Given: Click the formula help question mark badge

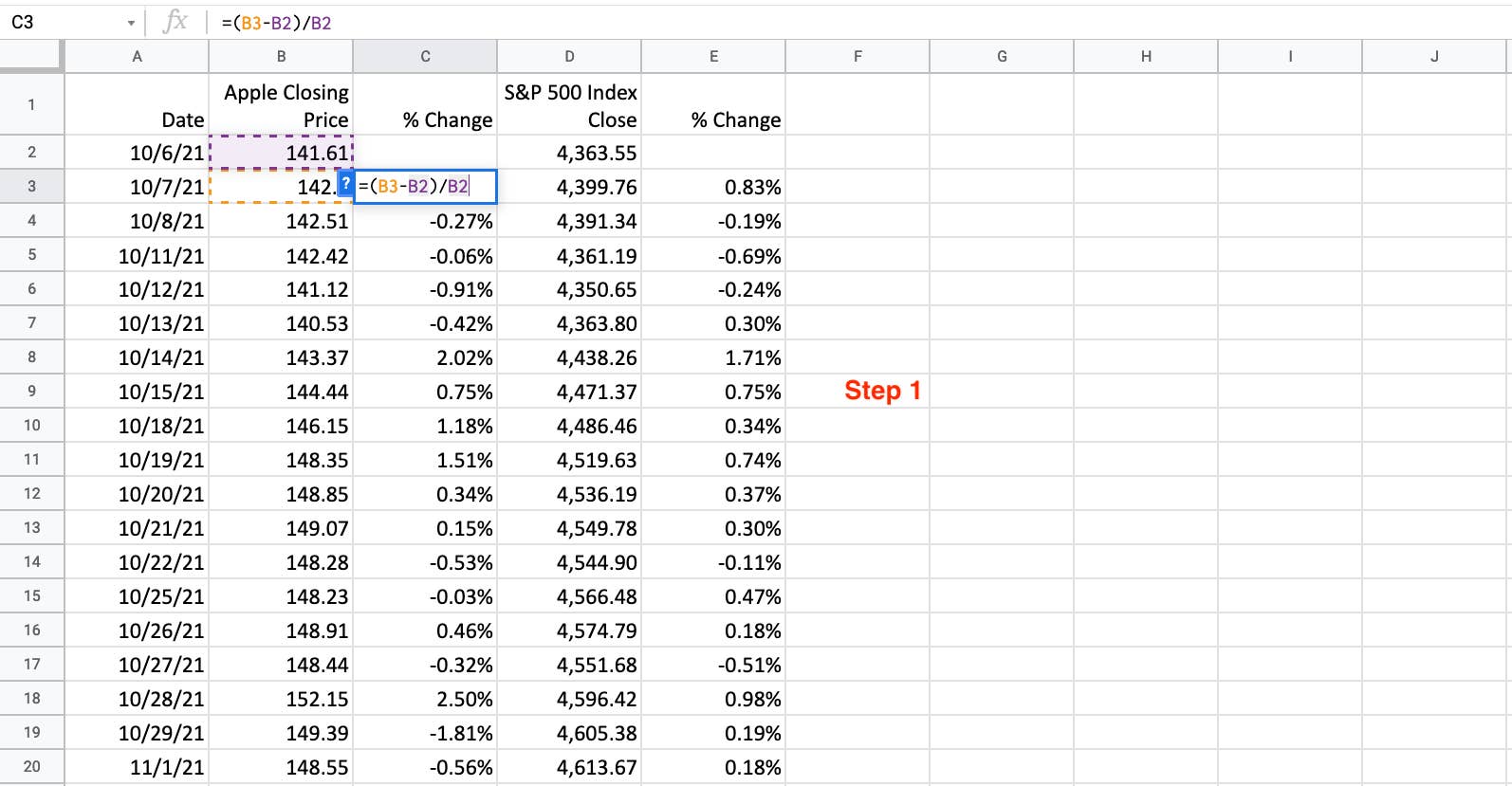Looking at the screenshot, I should point(346,184).
